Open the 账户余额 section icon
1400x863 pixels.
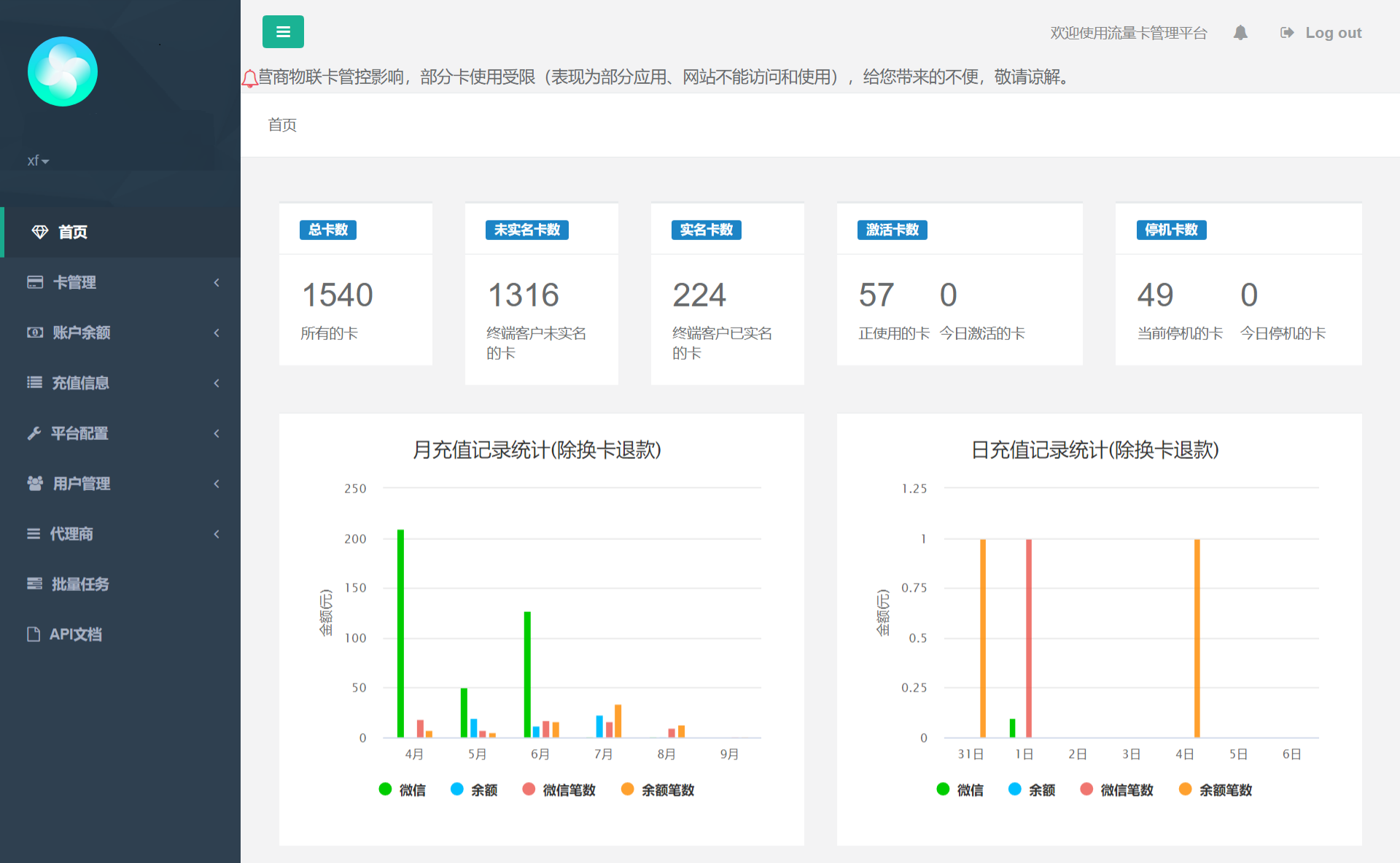coord(35,333)
